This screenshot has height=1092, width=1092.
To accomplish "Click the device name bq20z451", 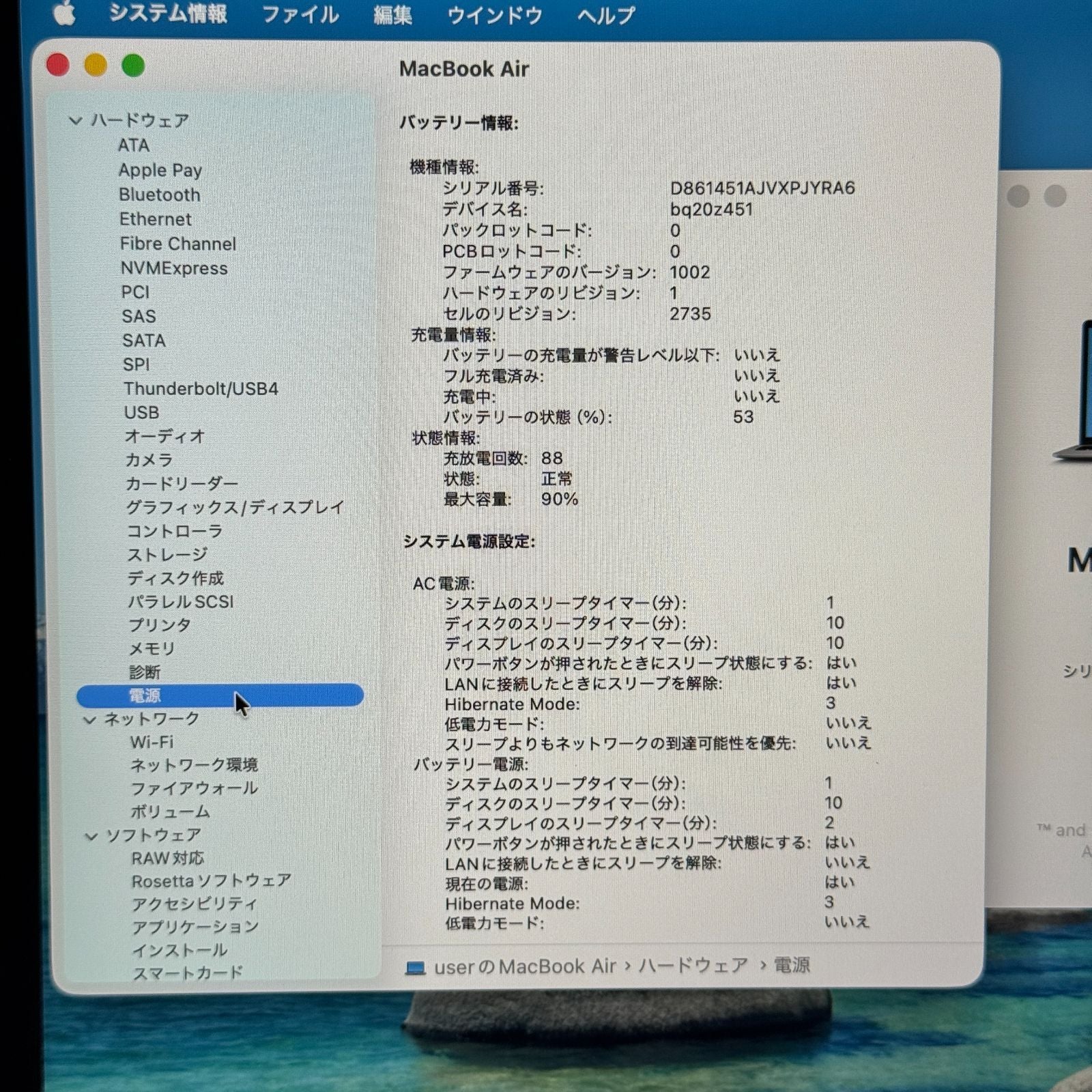I will [x=711, y=209].
